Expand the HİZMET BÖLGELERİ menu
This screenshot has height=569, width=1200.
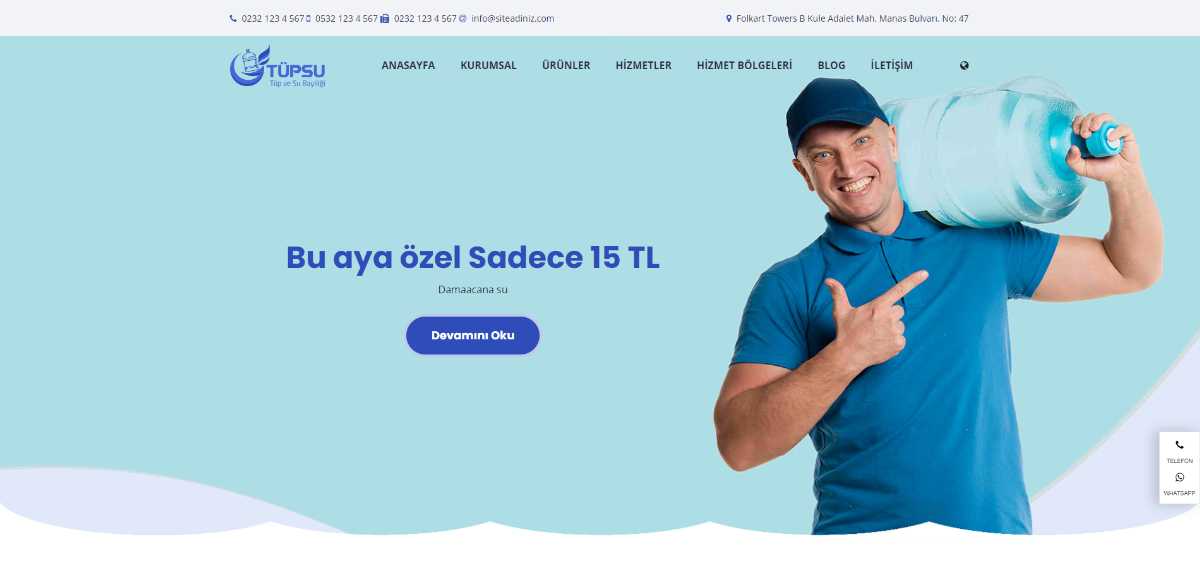click(744, 65)
